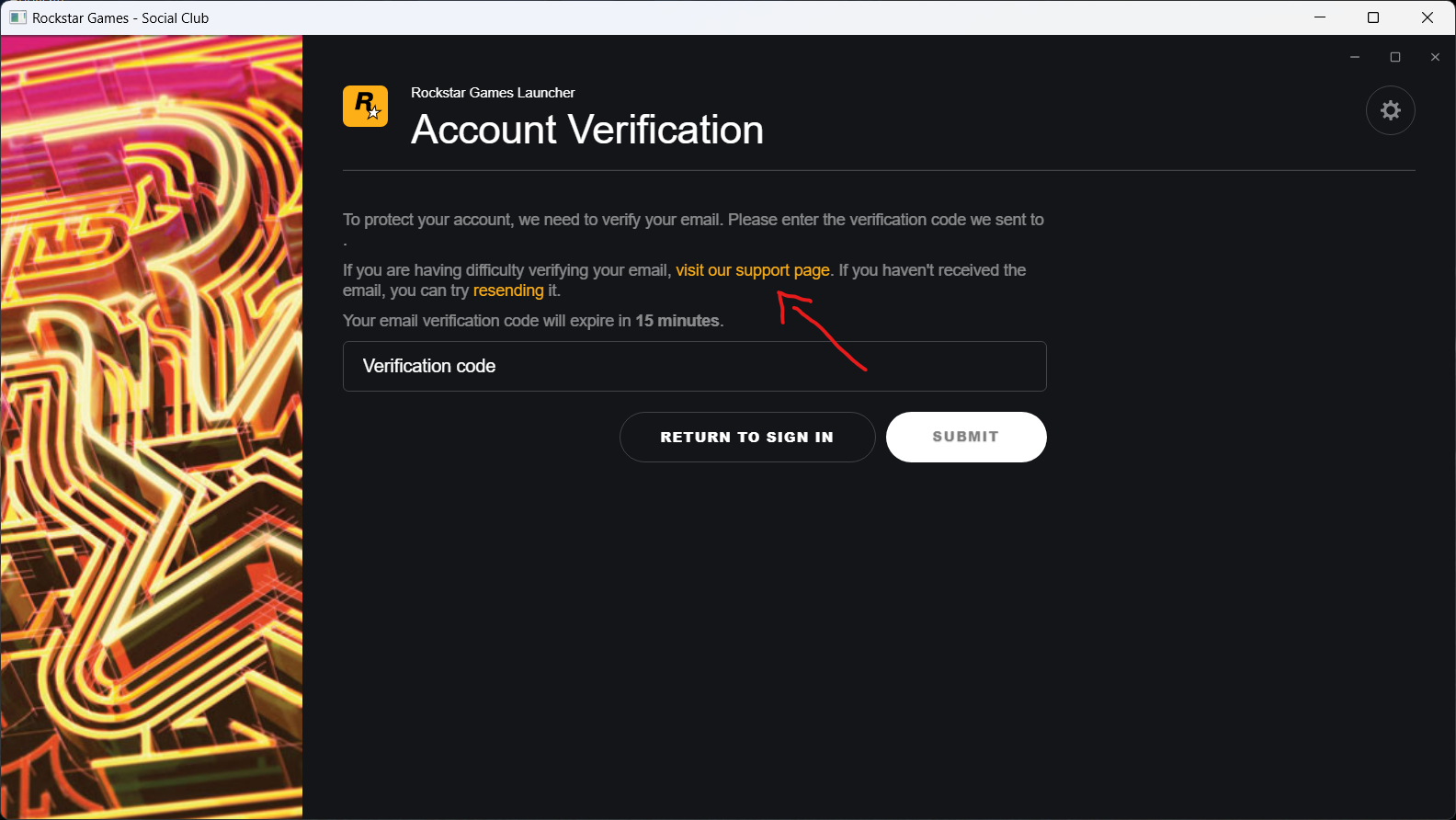
Task: Click the neon Rockstar artwork panel
Action: (152, 427)
